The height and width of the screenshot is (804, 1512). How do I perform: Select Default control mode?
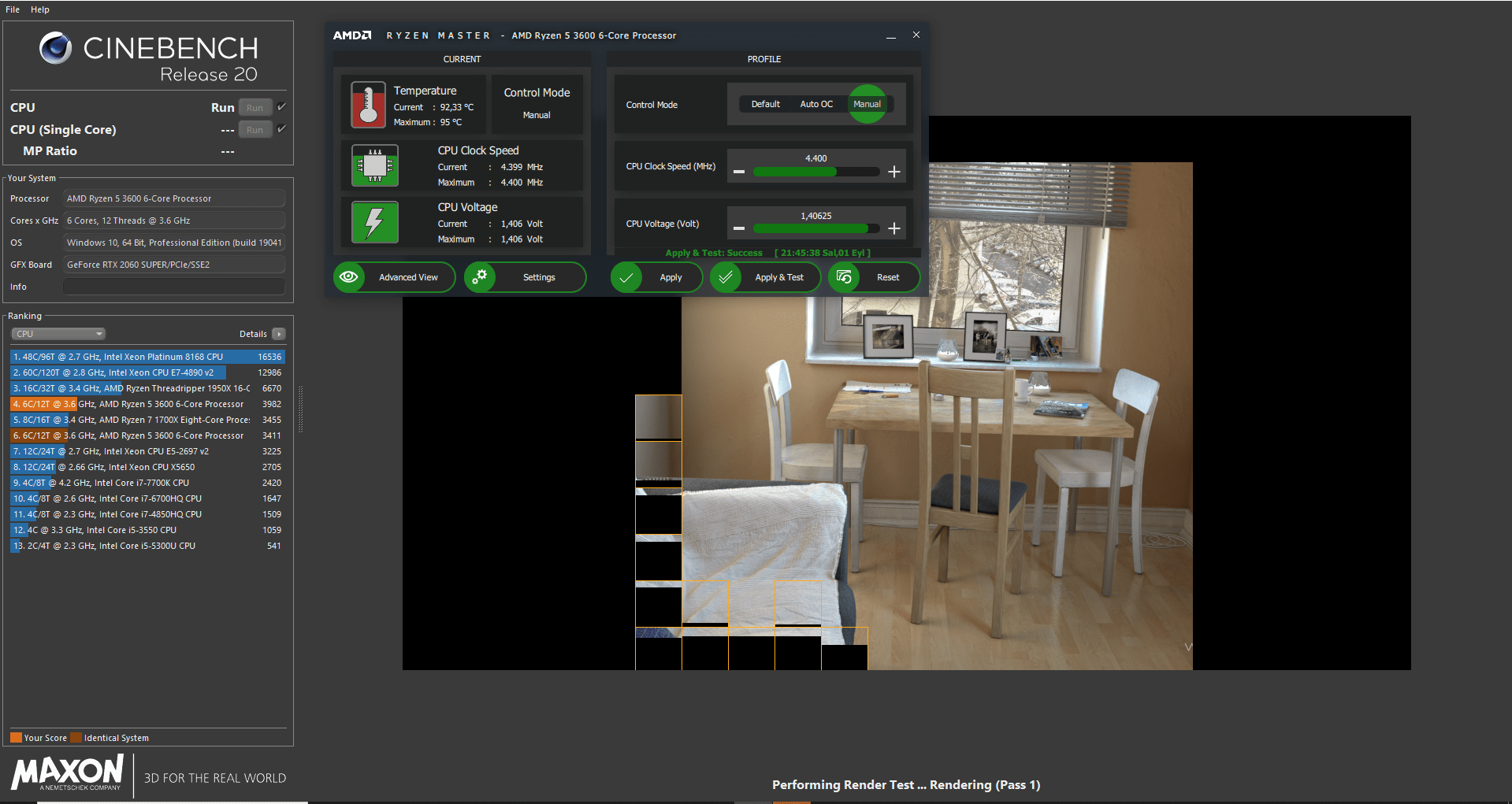(x=765, y=104)
